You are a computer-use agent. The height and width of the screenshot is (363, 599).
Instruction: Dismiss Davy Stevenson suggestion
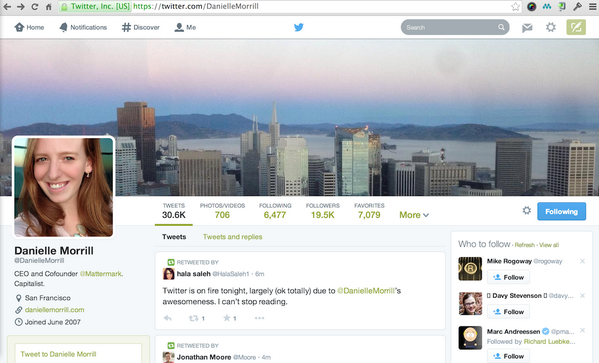582,296
